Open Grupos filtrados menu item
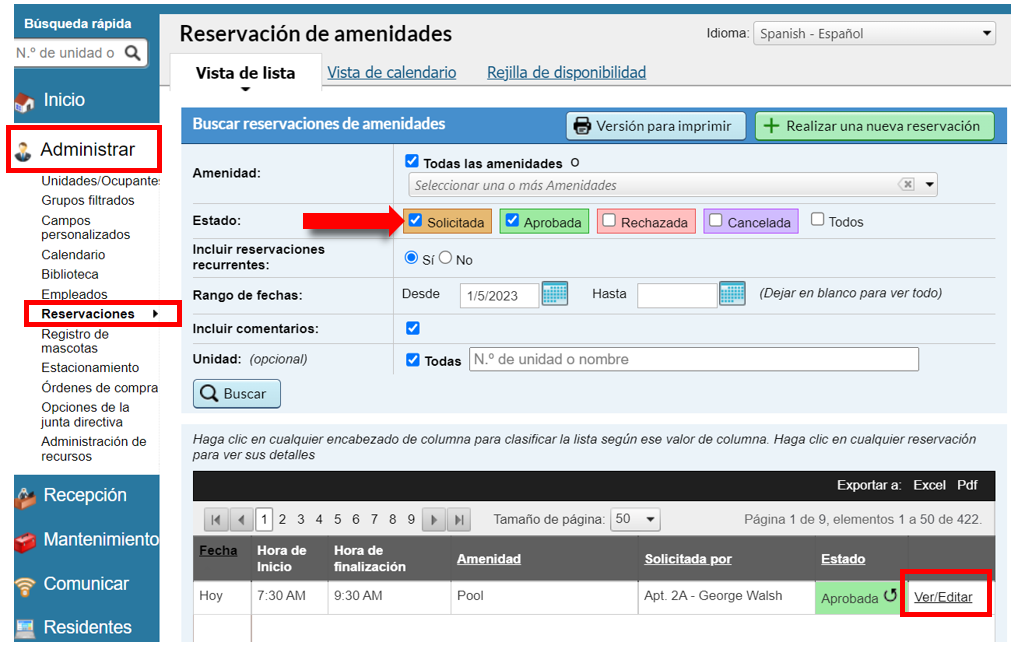 pyautogui.click(x=88, y=200)
